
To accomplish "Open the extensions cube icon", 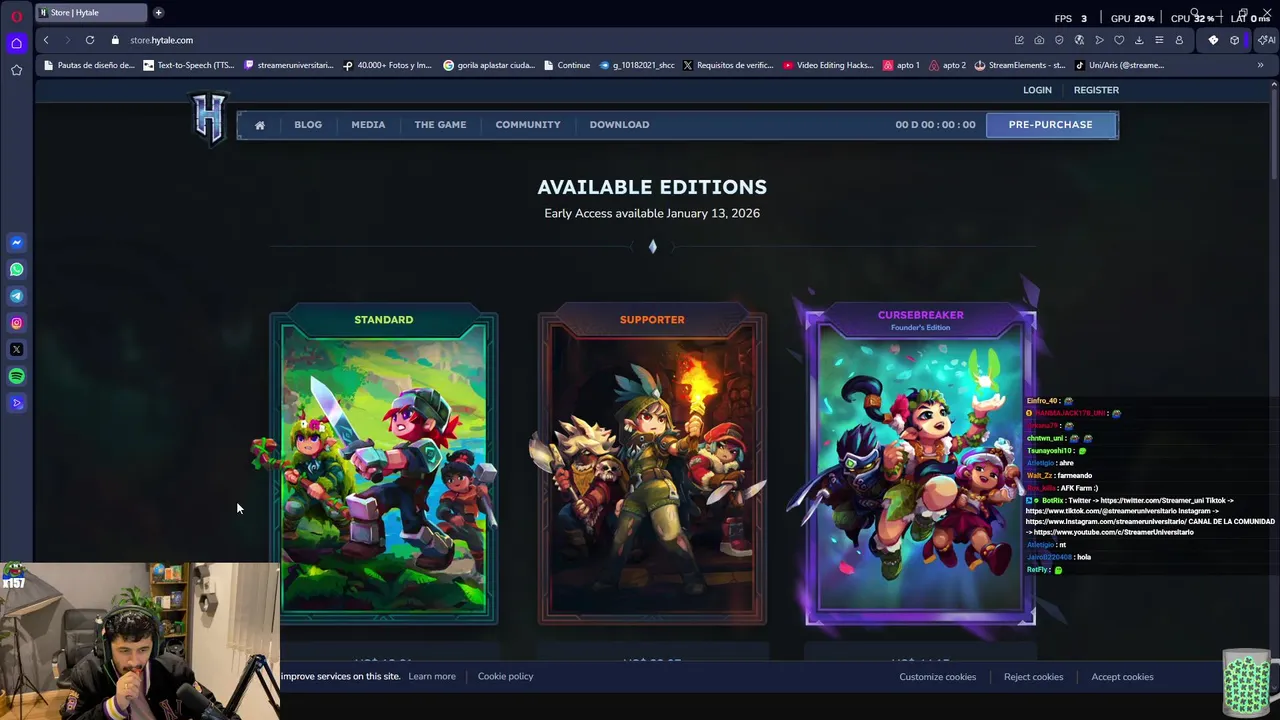I will tap(1235, 40).
